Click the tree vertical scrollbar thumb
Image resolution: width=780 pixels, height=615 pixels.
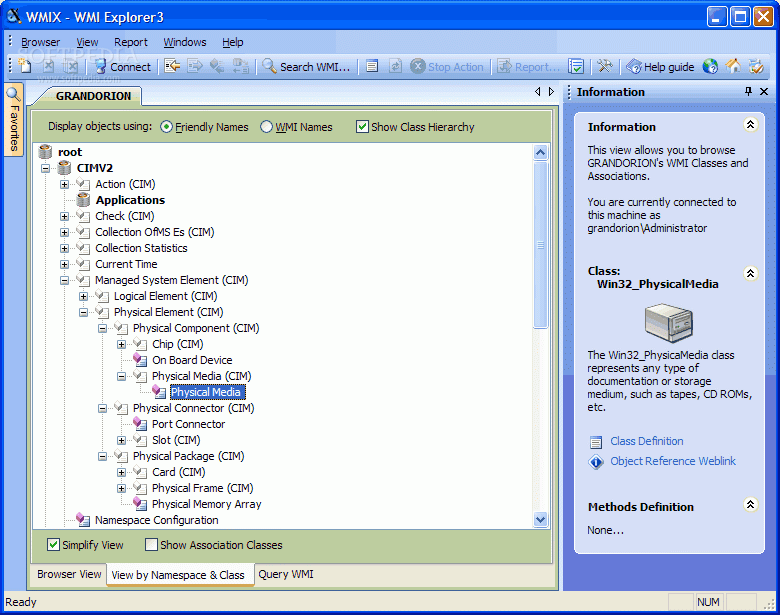(541, 245)
